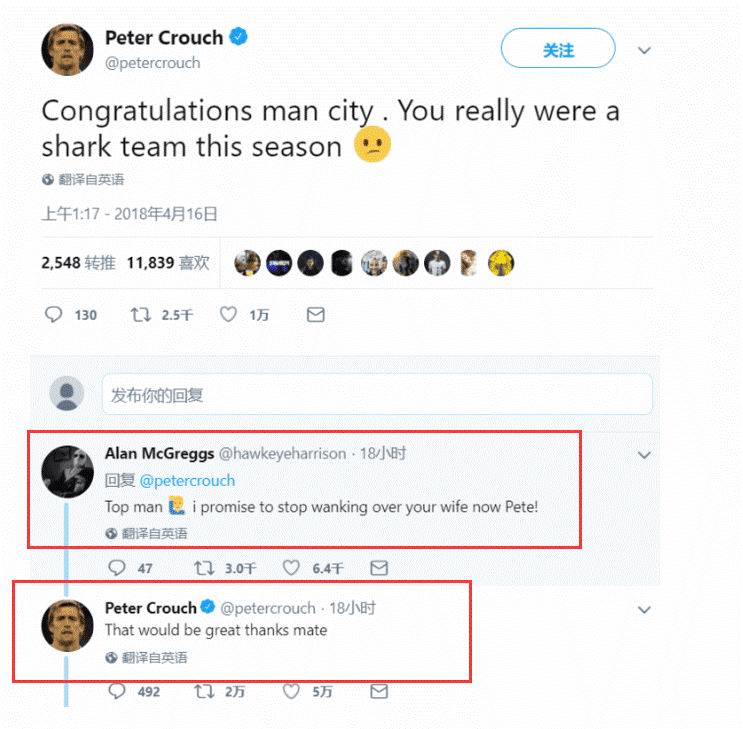743x729 pixels.
Task: Expand options menu on Alan McGreggs' tweet
Action: coord(645,455)
